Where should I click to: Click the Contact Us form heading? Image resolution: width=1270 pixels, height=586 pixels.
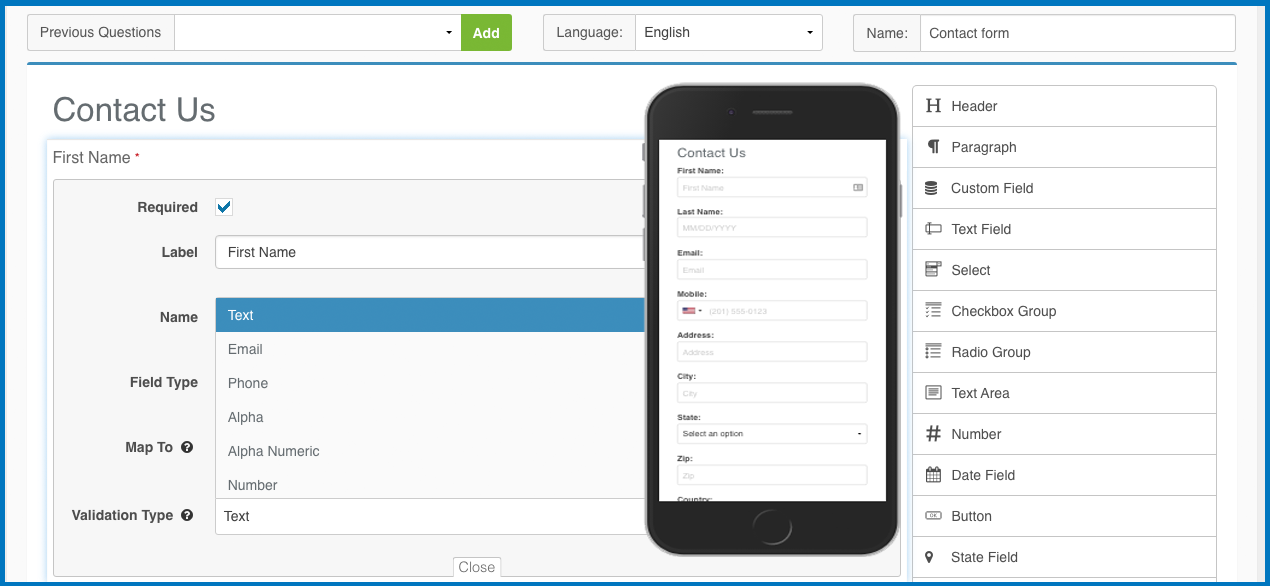134,109
